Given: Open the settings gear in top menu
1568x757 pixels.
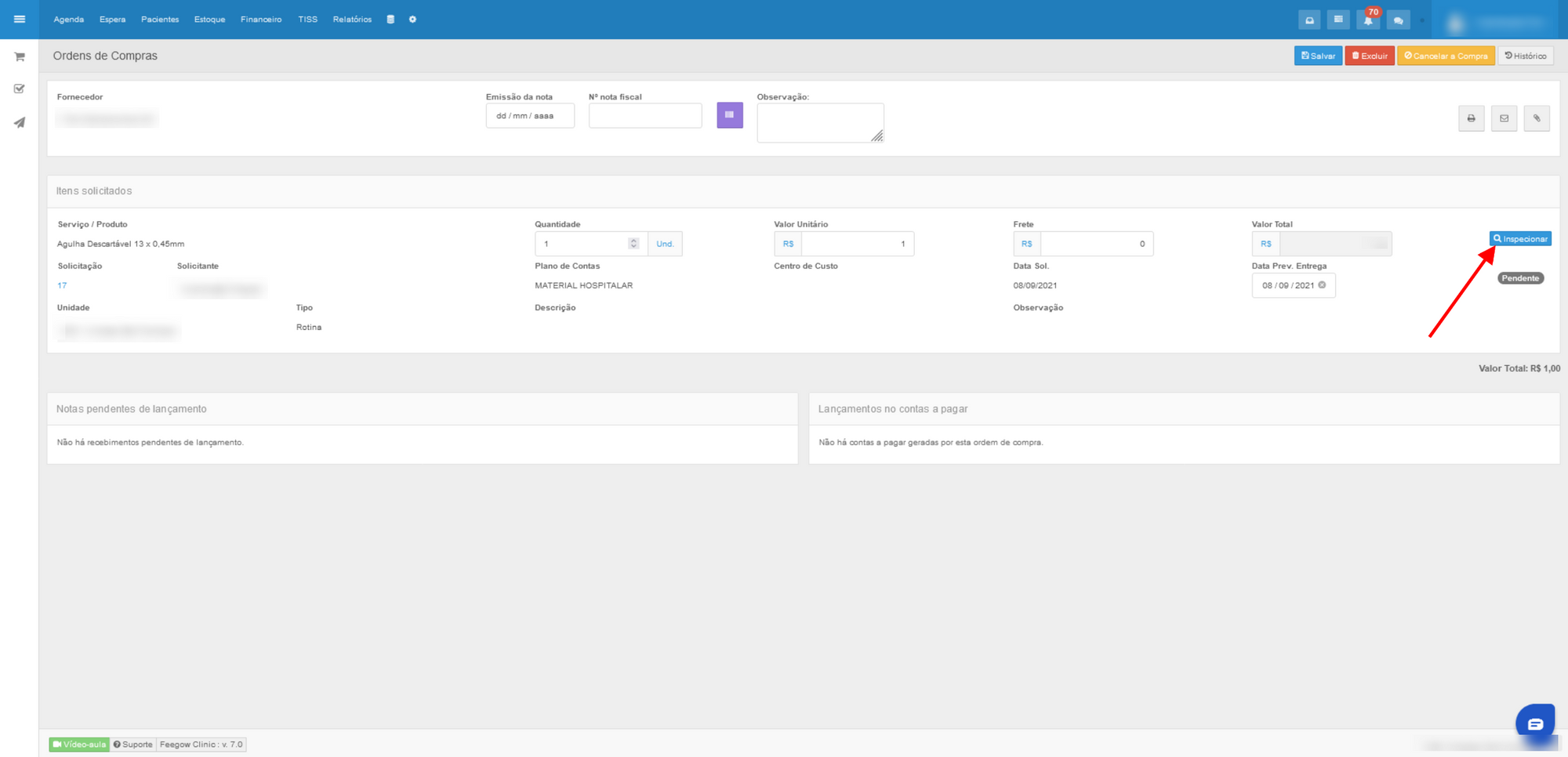Looking at the screenshot, I should (412, 20).
